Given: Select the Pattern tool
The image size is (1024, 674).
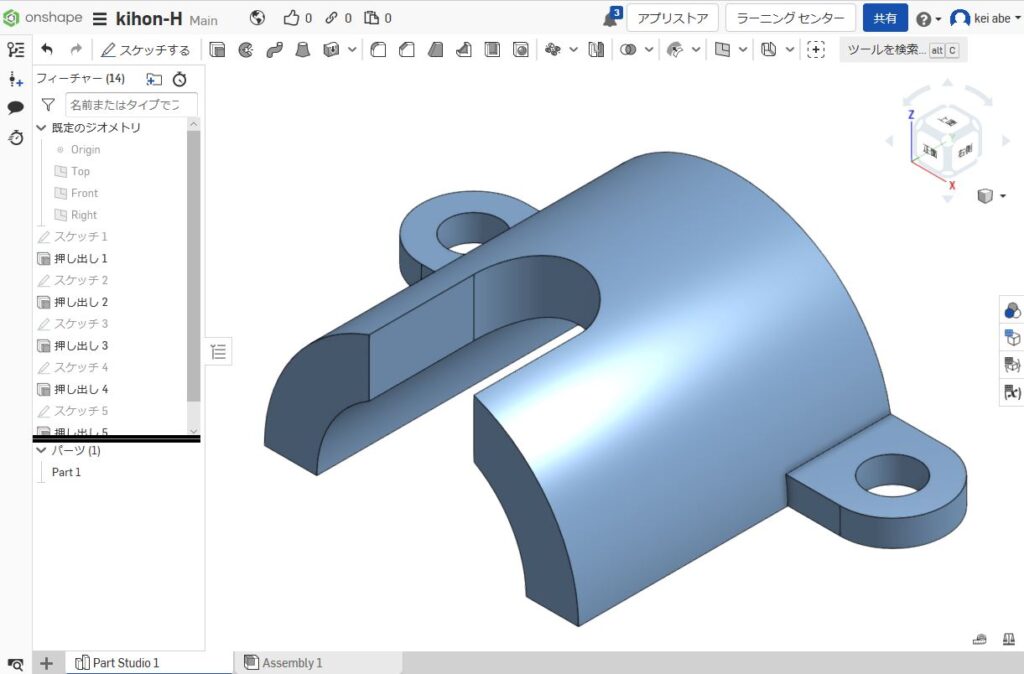Looking at the screenshot, I should pos(552,50).
